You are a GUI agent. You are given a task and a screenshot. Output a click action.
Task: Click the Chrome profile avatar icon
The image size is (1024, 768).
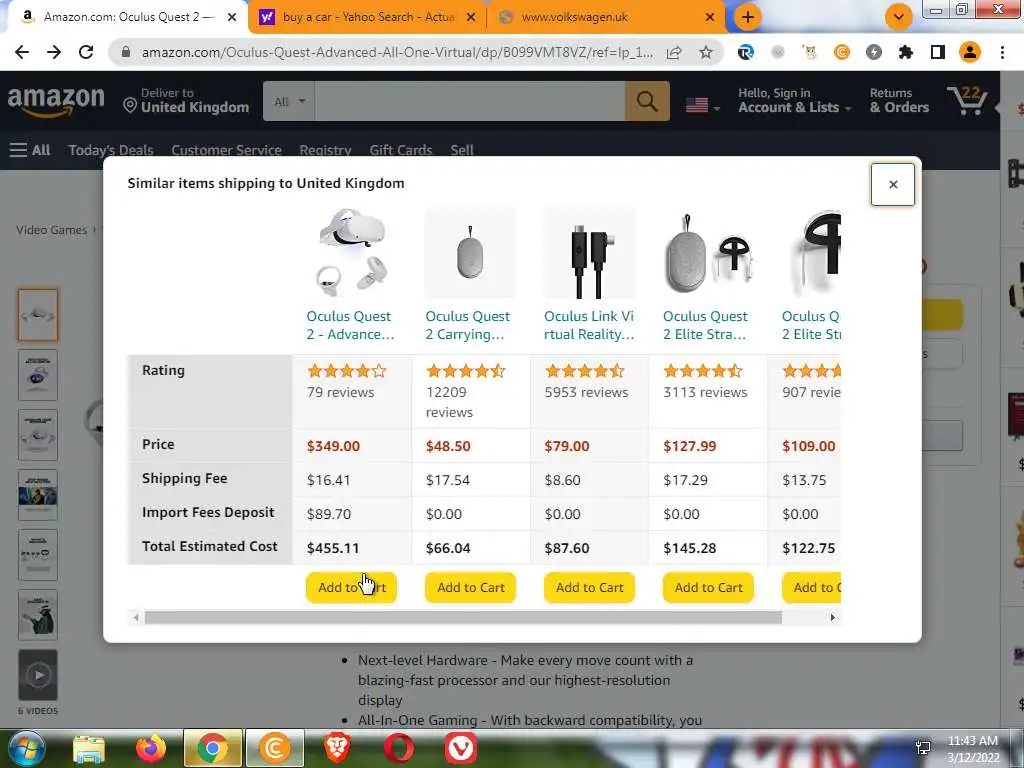click(970, 52)
